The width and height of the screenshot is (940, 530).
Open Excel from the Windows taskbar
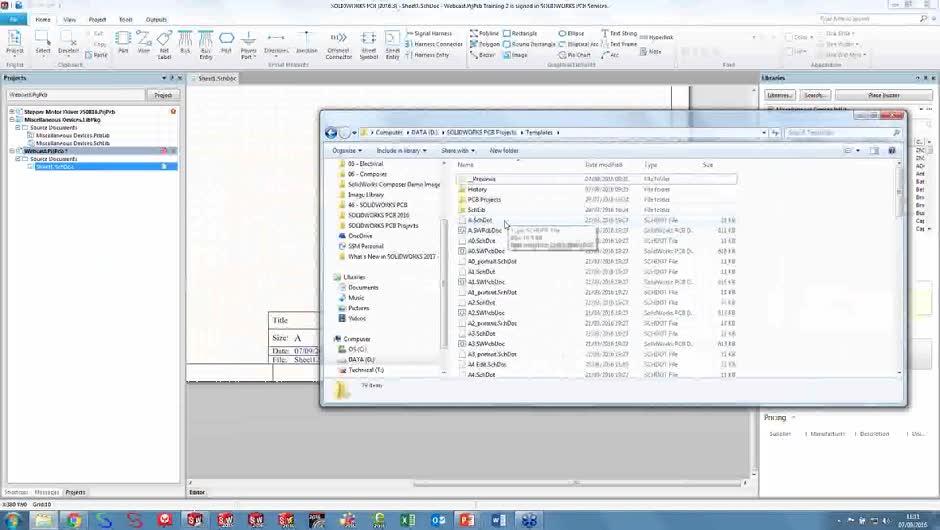(408, 520)
